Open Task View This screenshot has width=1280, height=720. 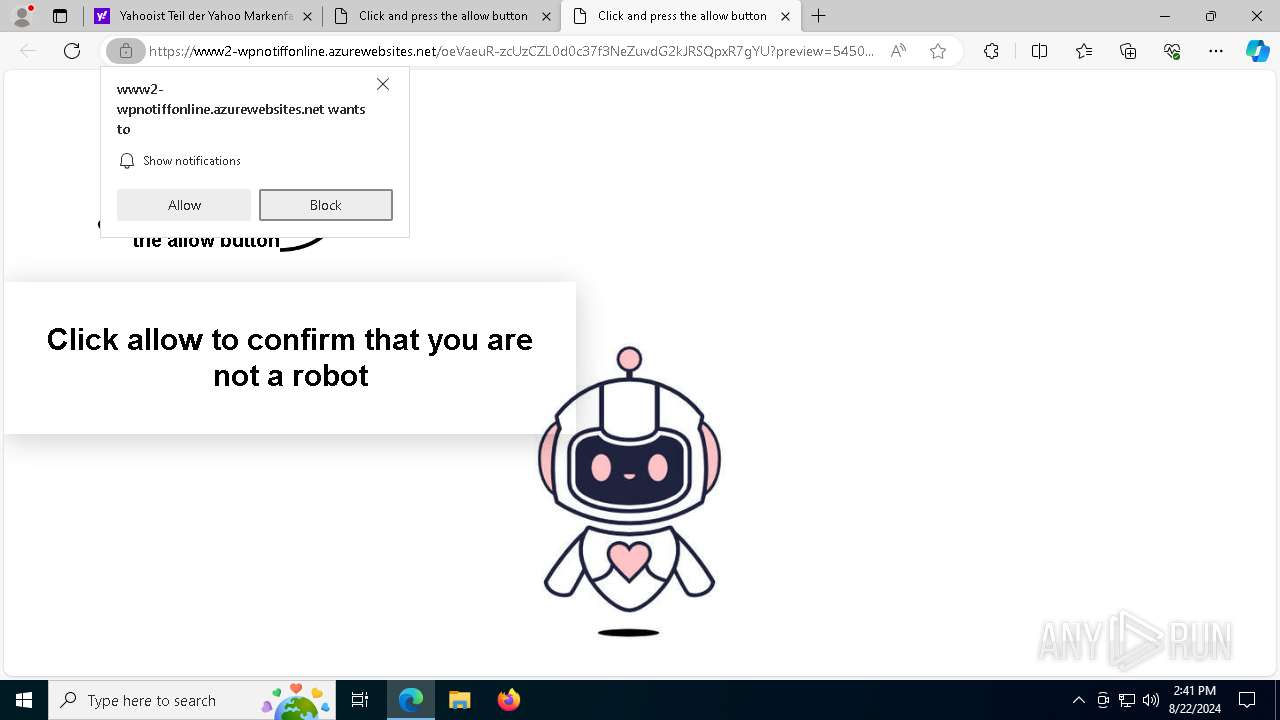click(x=360, y=700)
